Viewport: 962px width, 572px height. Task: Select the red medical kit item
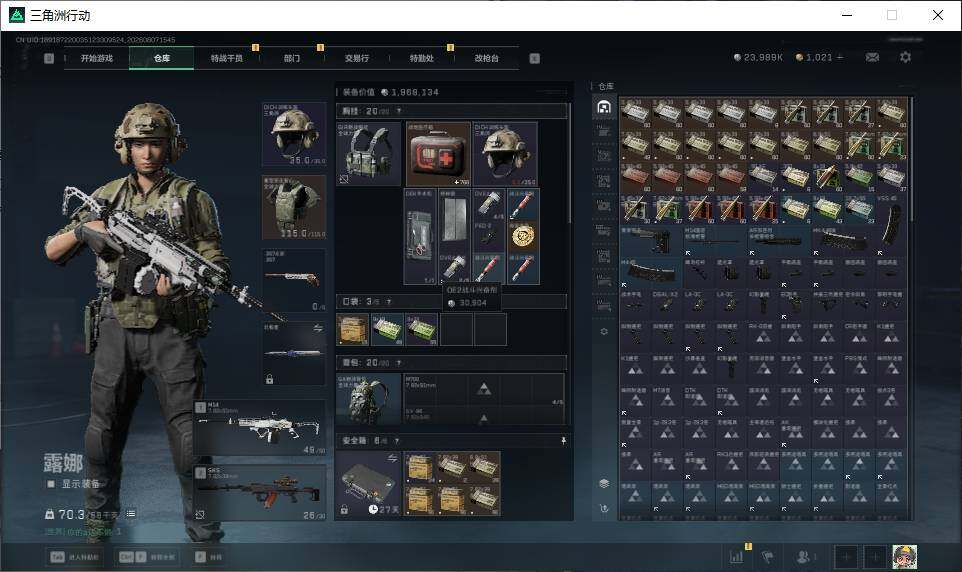438,154
